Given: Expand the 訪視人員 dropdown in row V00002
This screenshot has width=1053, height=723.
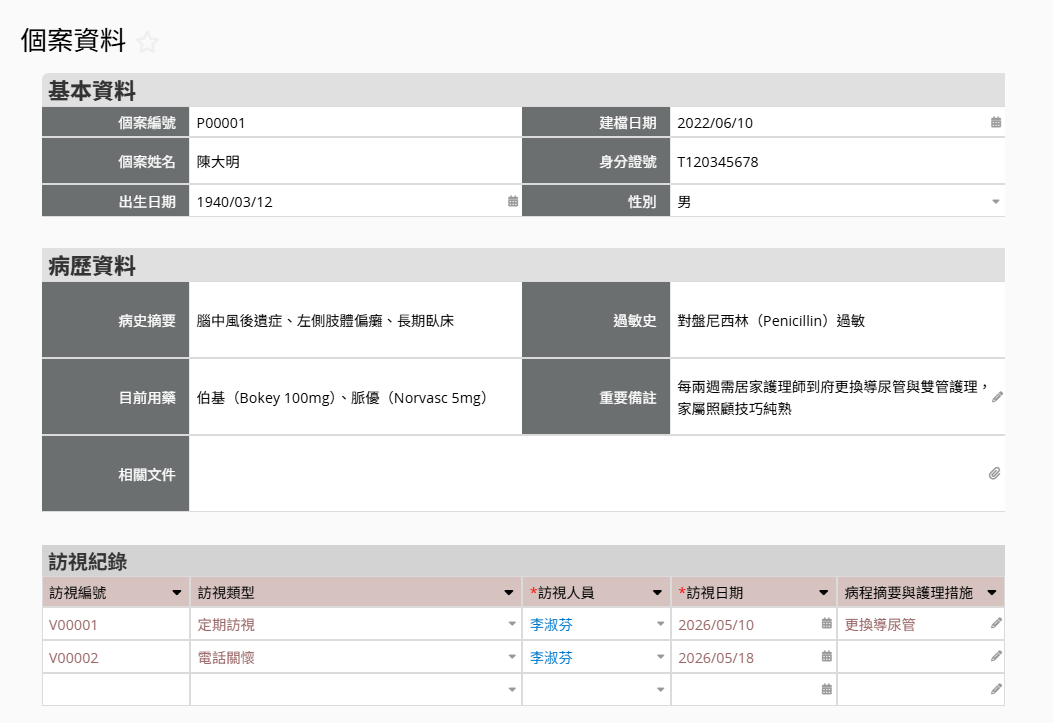Looking at the screenshot, I should (661, 657).
